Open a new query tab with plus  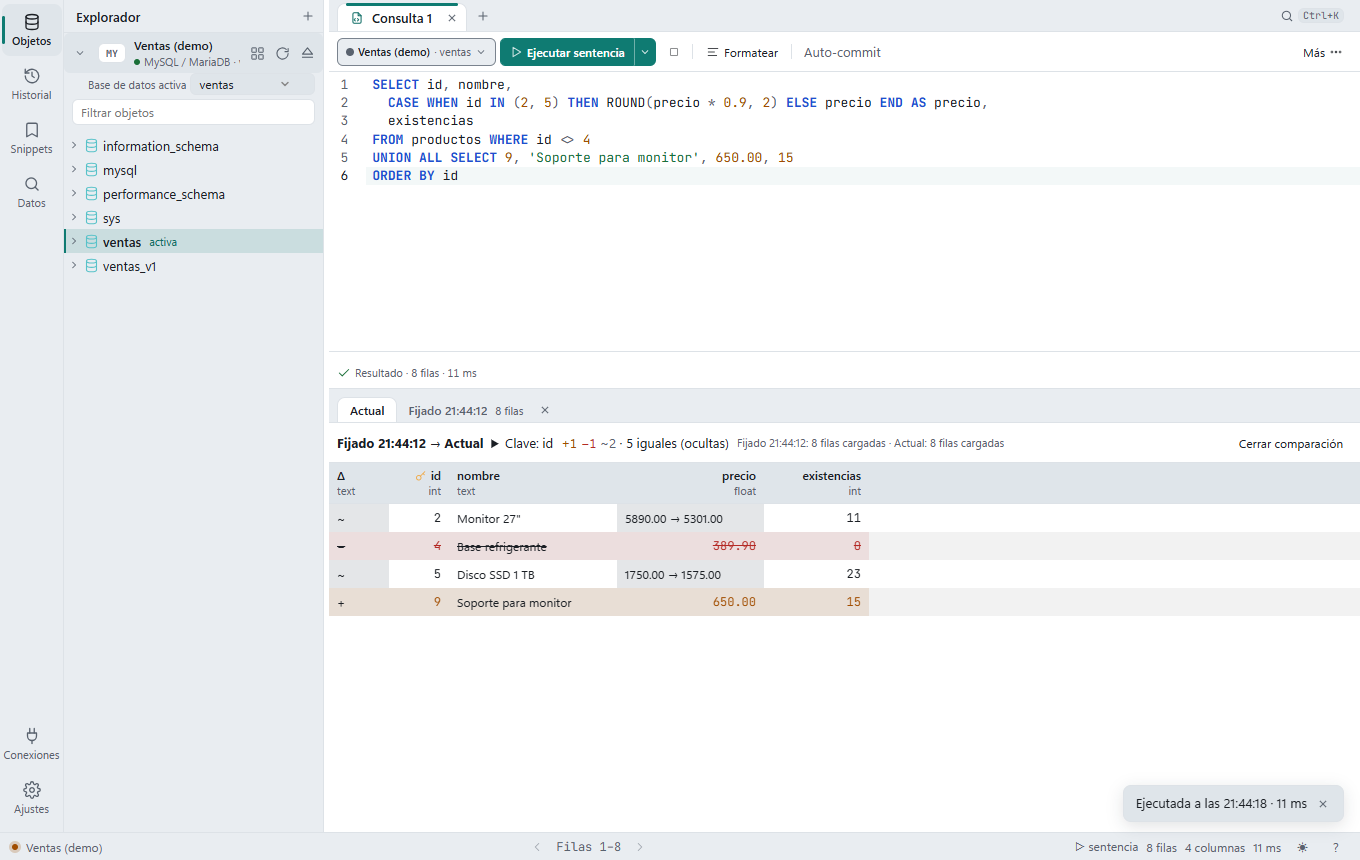[x=483, y=17]
